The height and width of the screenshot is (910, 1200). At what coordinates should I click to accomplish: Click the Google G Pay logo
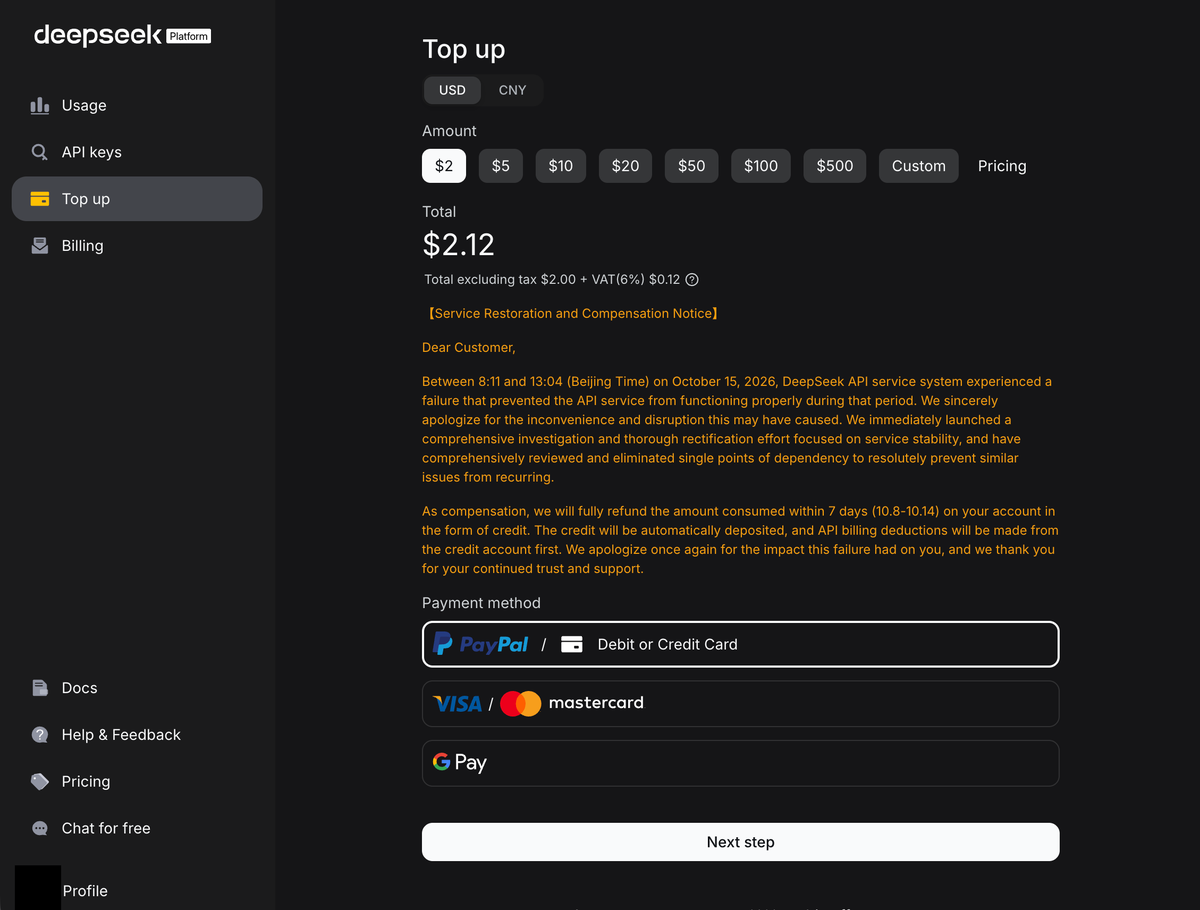tap(460, 763)
